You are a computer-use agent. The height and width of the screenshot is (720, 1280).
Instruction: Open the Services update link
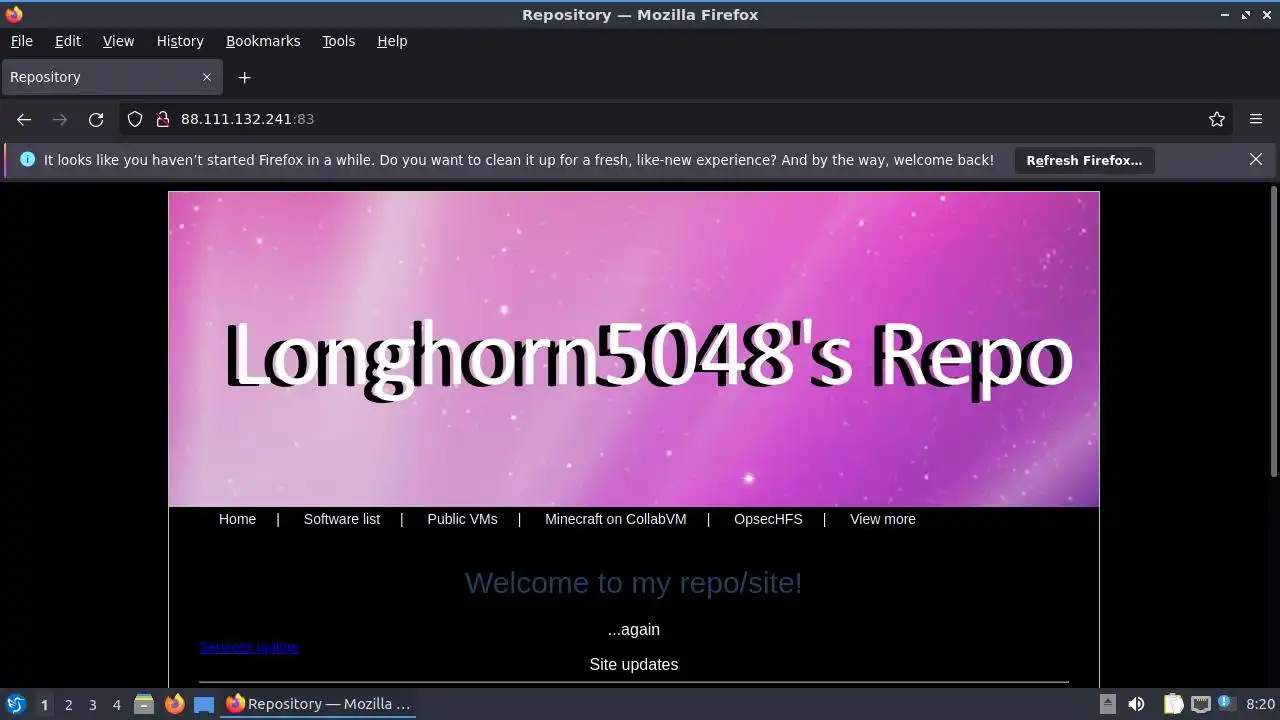point(249,647)
